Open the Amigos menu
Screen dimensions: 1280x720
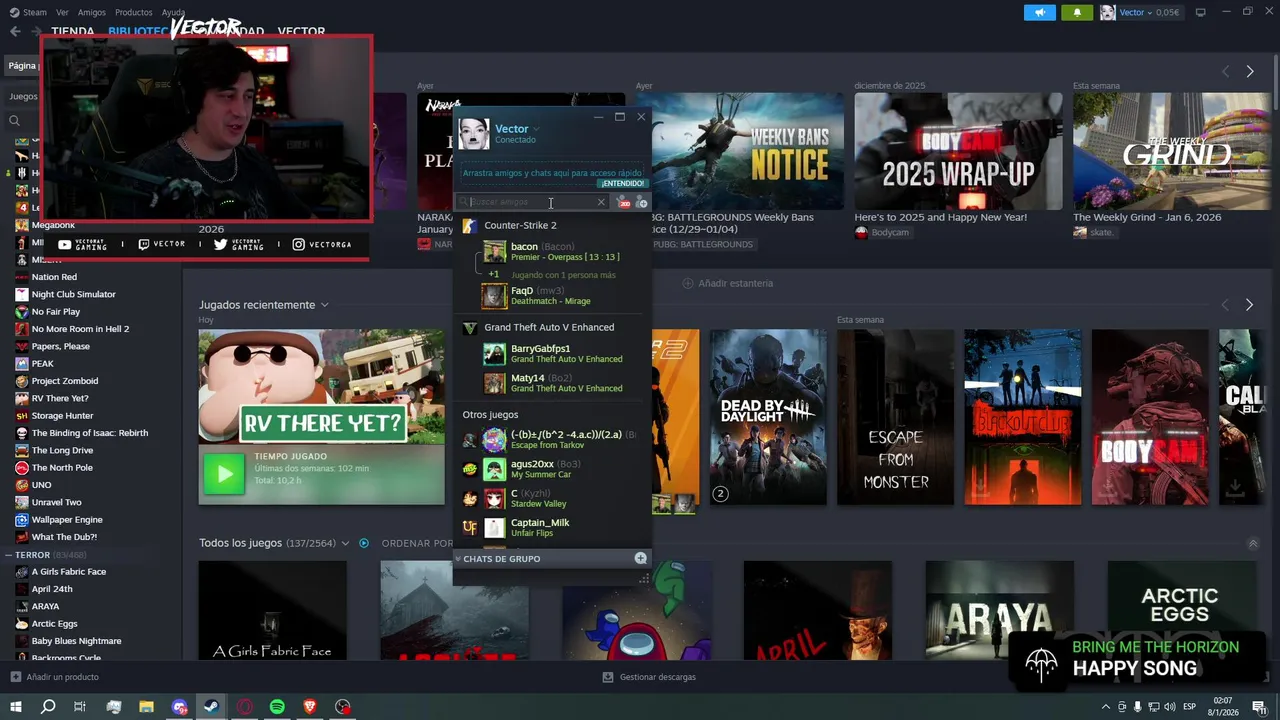click(92, 12)
